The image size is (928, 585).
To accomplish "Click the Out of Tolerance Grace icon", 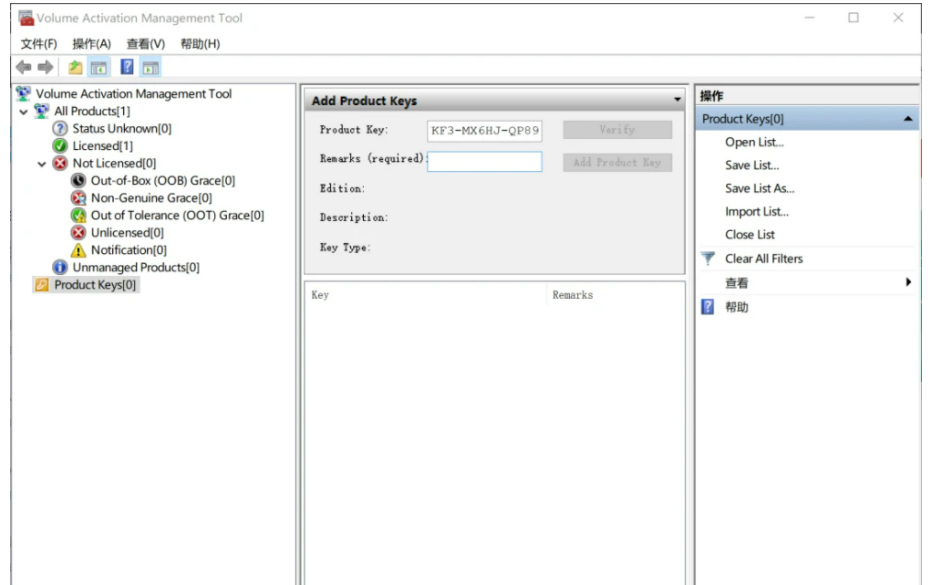I will coord(78,215).
